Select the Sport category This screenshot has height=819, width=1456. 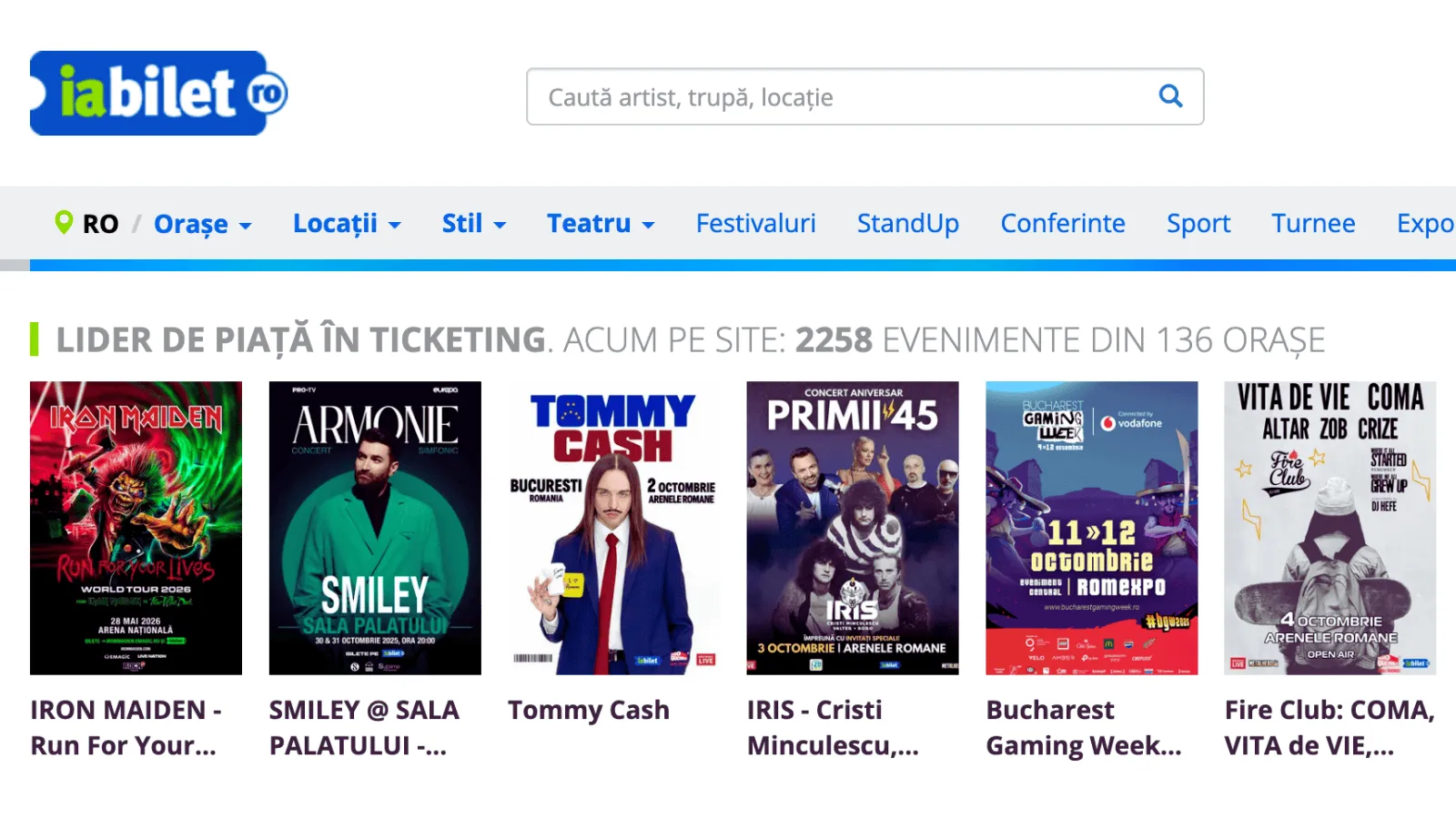(1198, 224)
